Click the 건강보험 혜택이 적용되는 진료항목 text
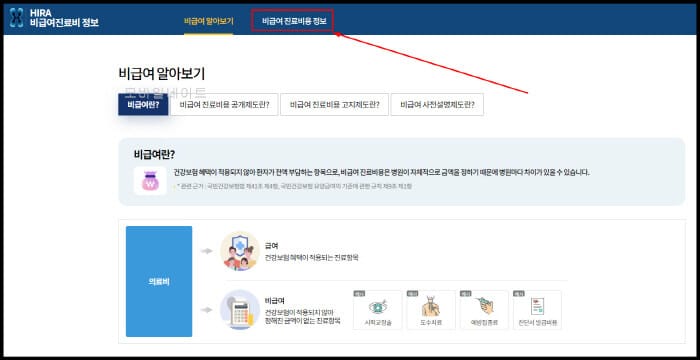Image resolution: width=700 pixels, height=360 pixels. coord(312,258)
